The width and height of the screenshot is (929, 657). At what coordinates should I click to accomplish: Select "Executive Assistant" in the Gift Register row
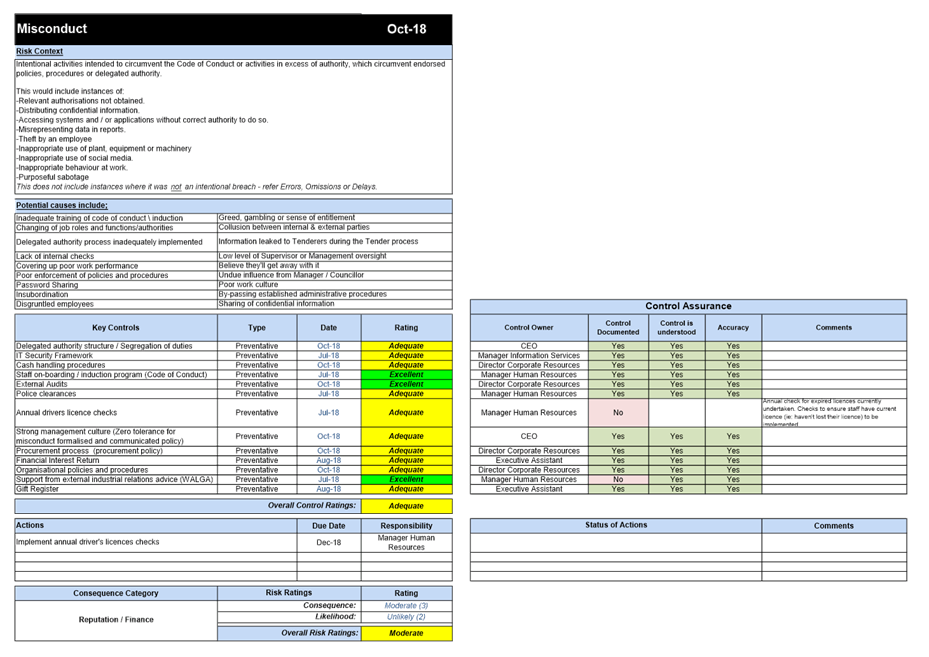529,489
